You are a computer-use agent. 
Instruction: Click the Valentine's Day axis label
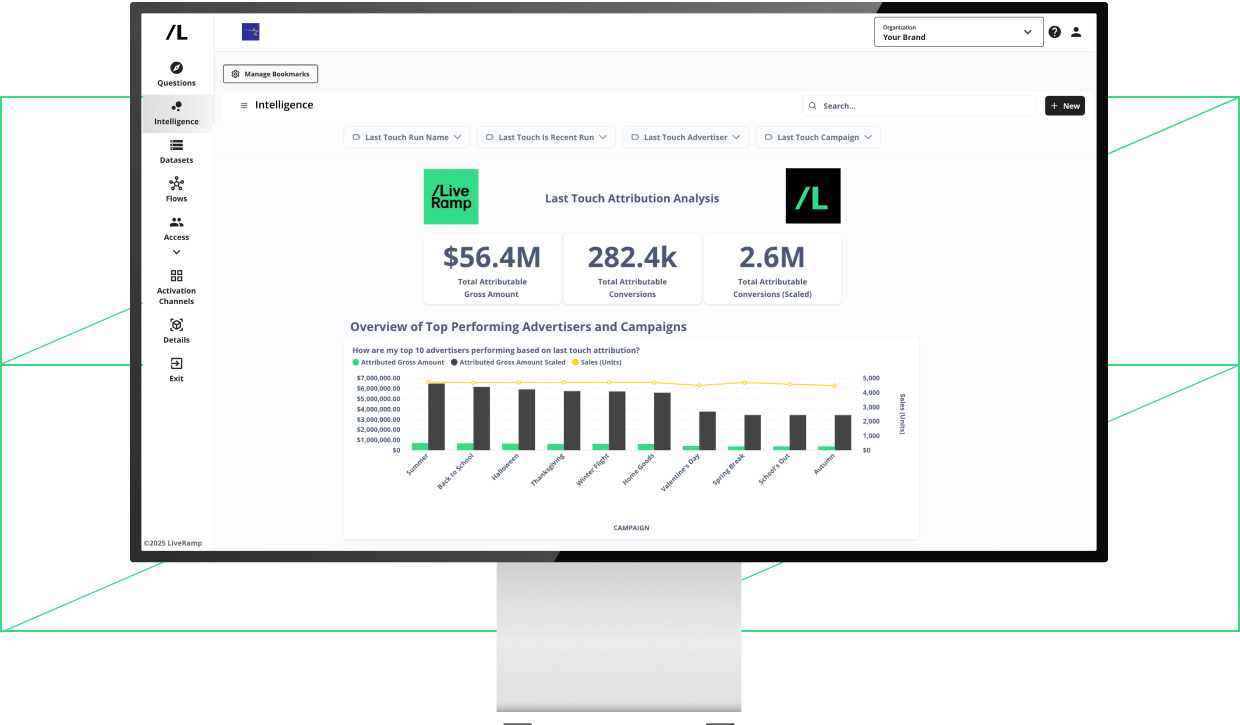(x=681, y=472)
